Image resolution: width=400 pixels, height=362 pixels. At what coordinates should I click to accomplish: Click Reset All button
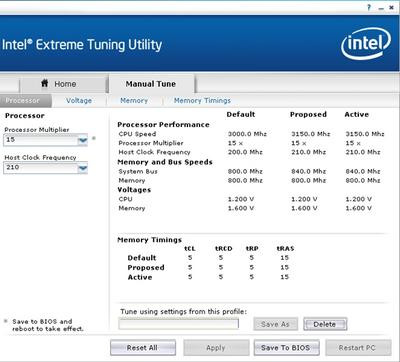143,348
